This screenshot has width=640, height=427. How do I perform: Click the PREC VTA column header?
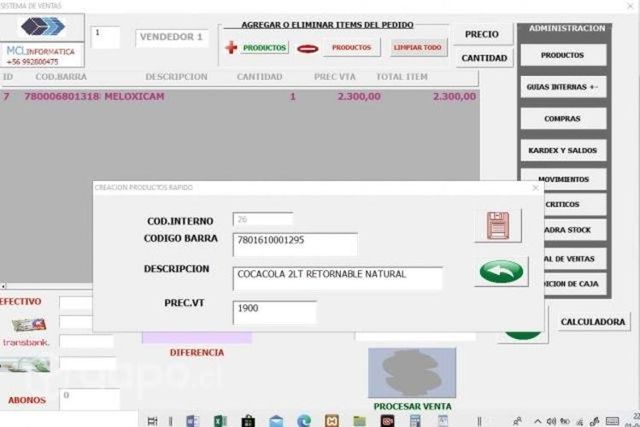coord(335,77)
